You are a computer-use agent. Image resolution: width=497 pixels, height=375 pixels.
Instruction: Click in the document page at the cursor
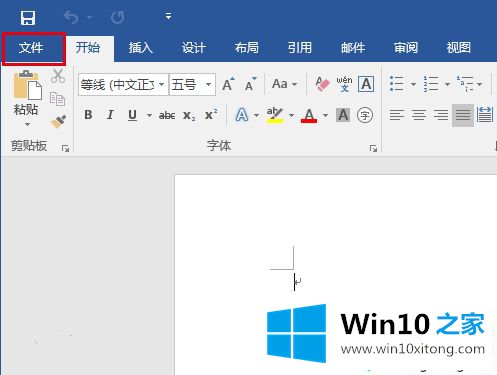[x=294, y=282]
